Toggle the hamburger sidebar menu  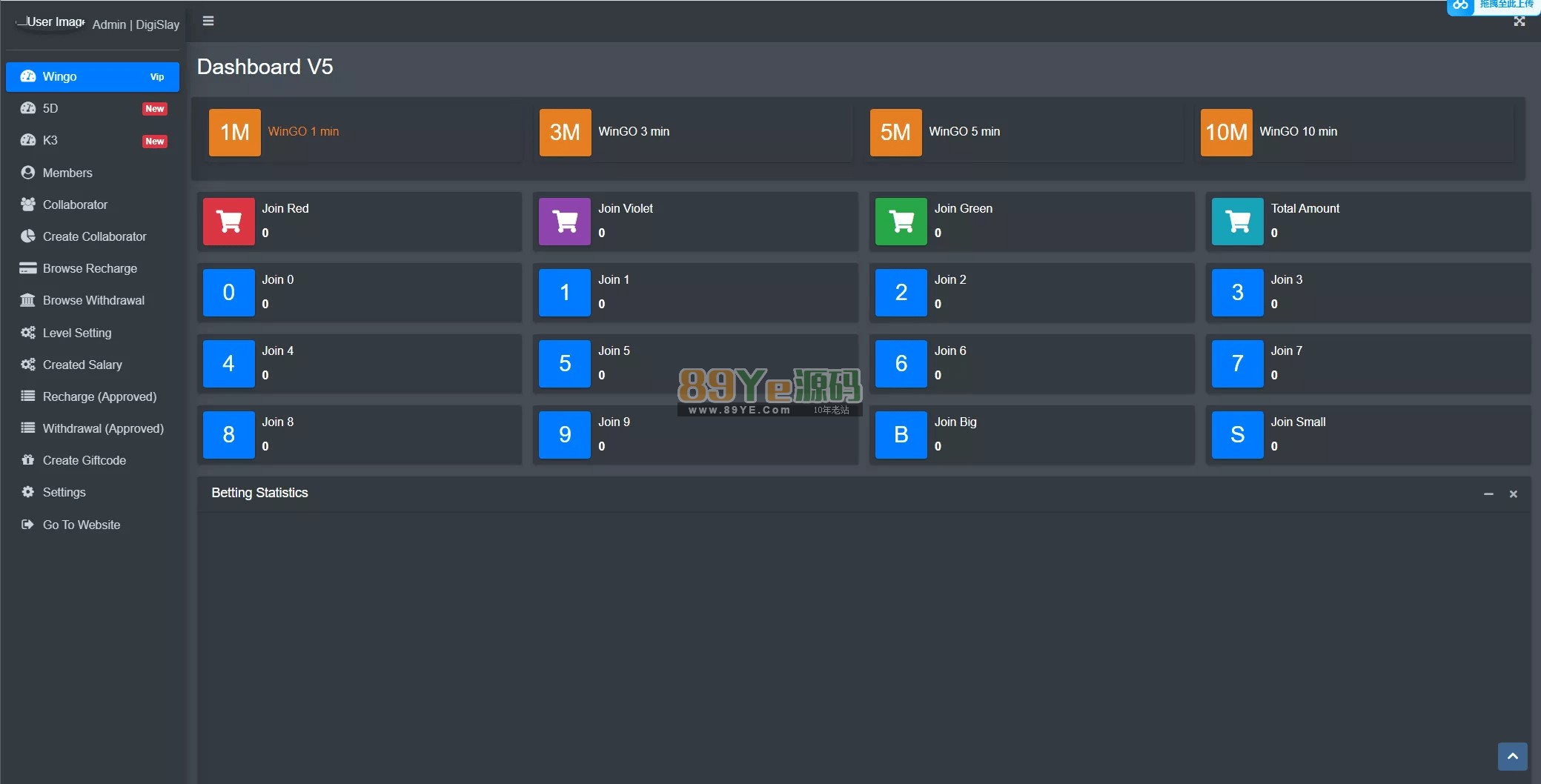208,21
